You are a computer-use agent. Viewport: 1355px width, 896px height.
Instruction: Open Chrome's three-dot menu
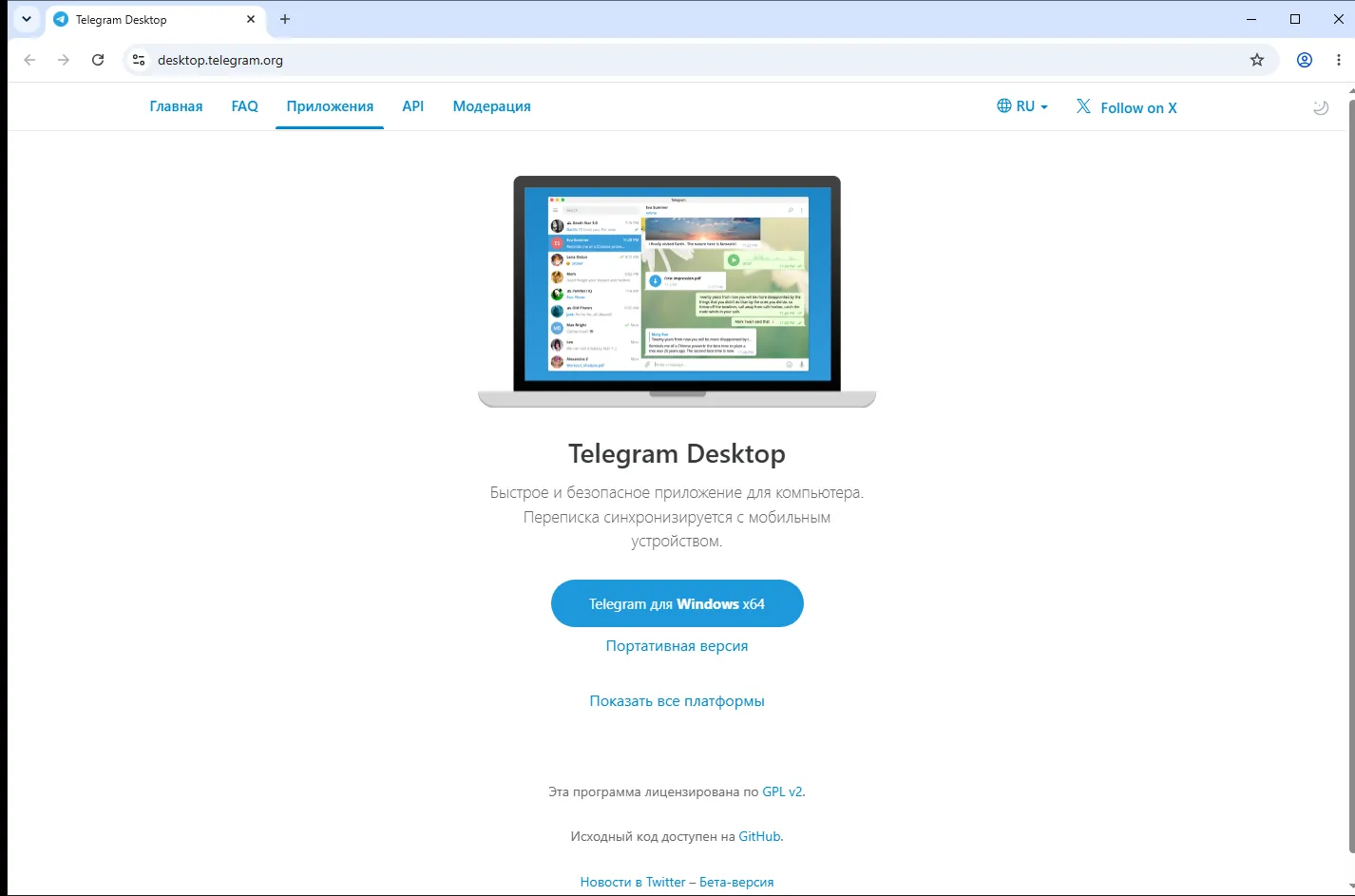1339,60
